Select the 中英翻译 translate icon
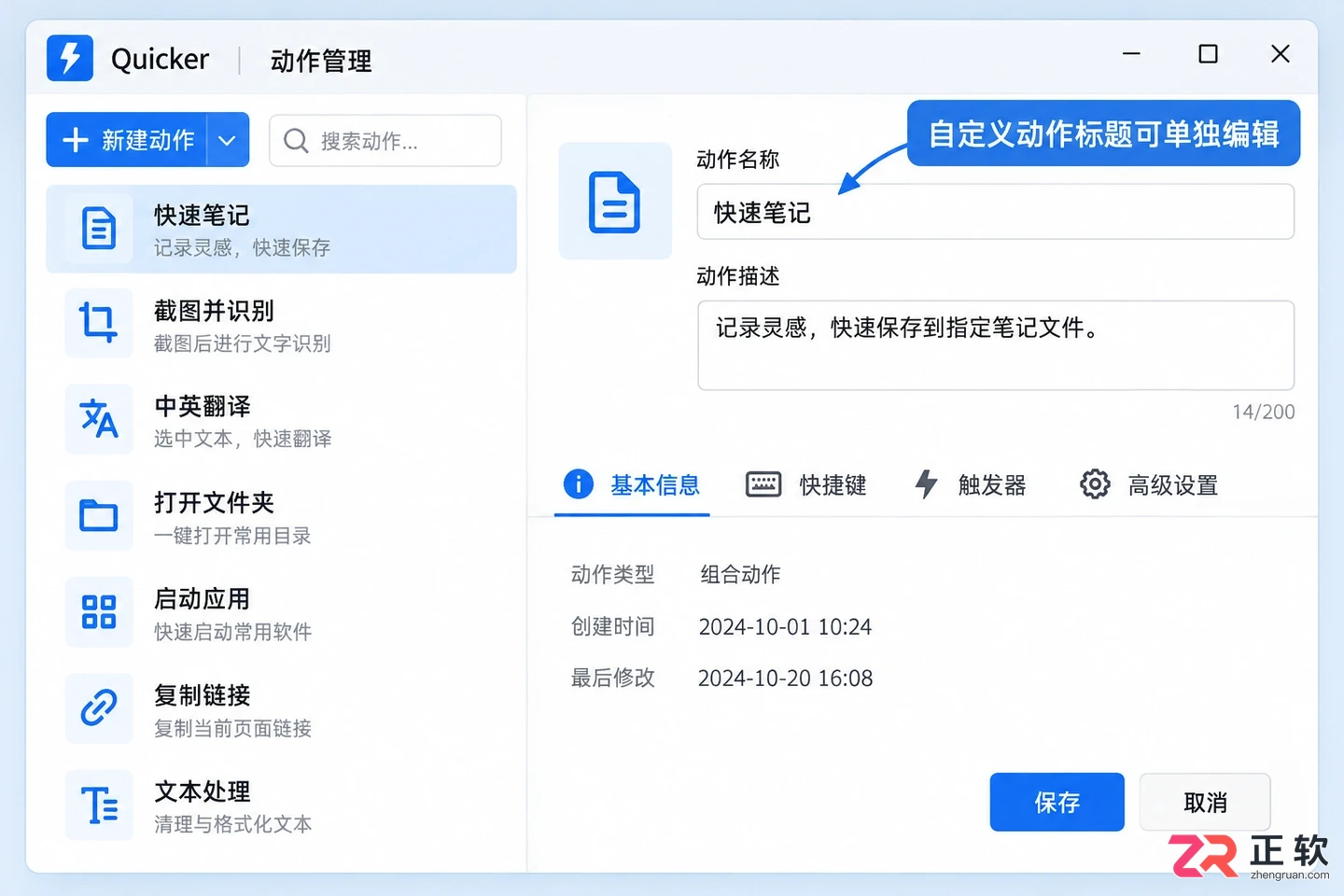The width and height of the screenshot is (1344, 896). [99, 419]
